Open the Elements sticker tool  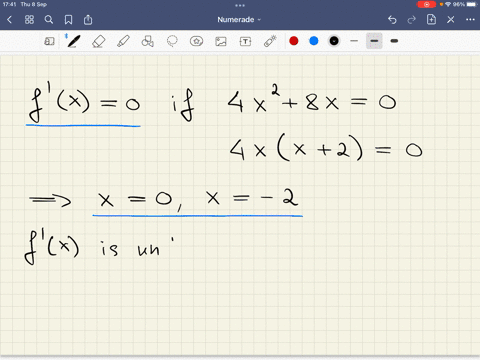pos(196,41)
